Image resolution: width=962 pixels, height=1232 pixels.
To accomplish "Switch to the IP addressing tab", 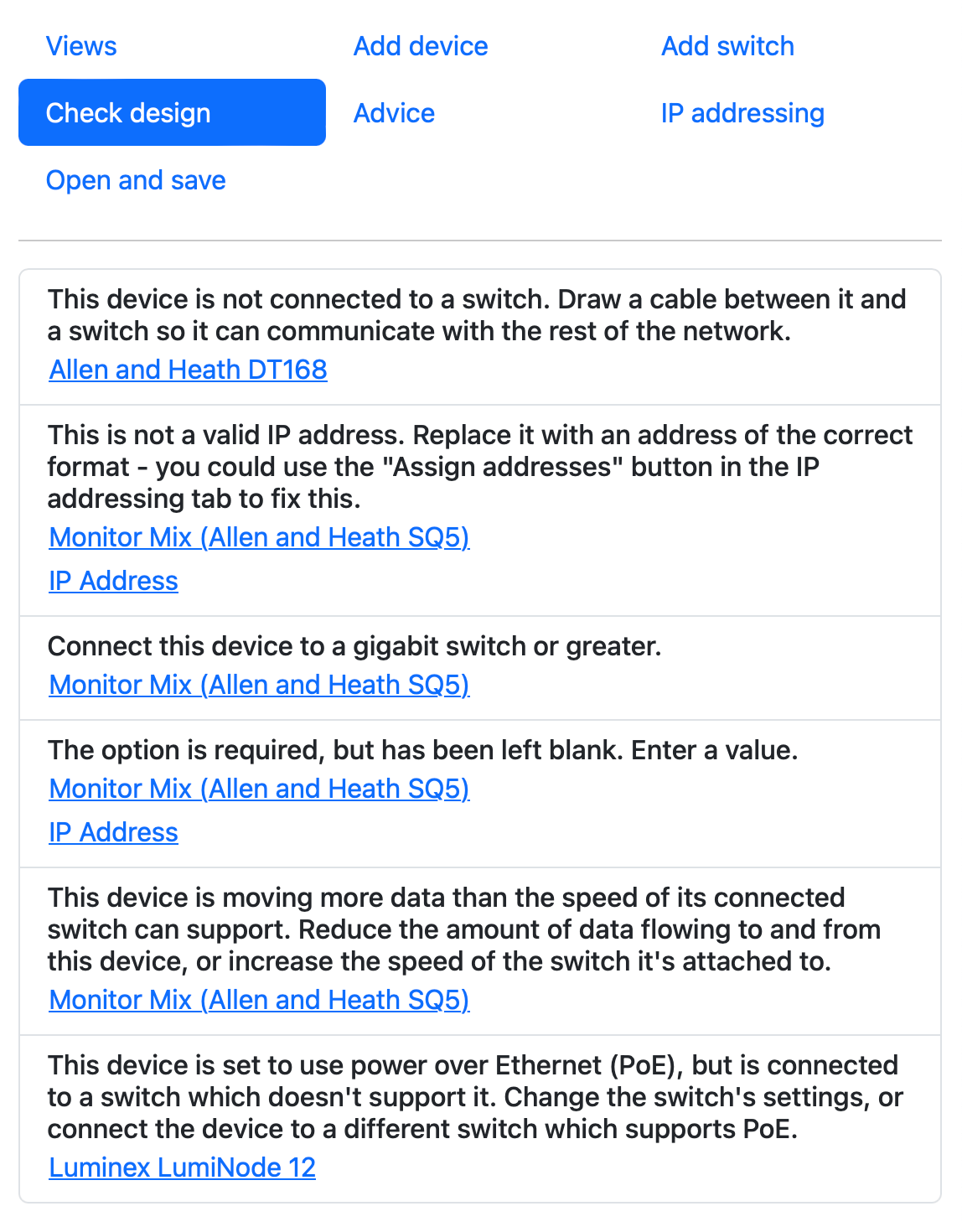I will click(x=742, y=113).
